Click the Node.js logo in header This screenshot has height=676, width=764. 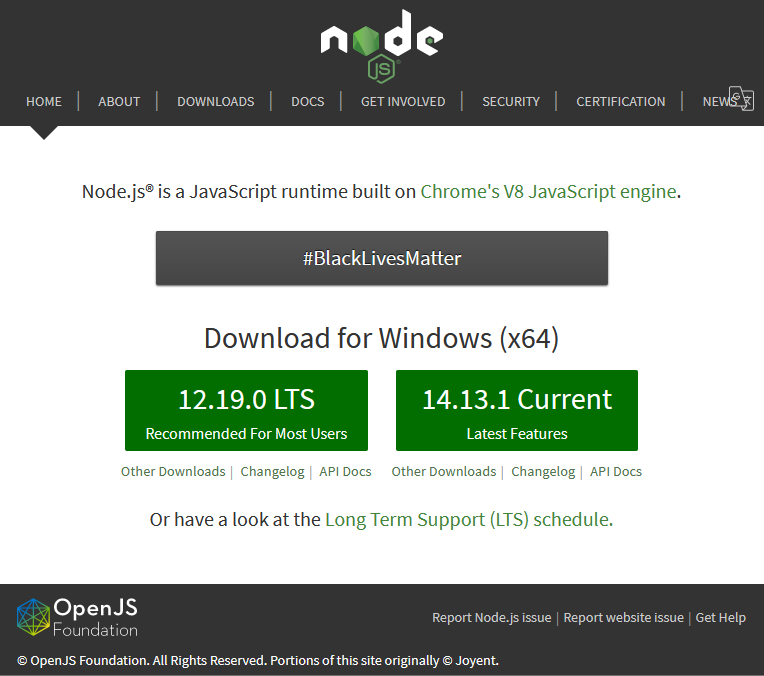pyautogui.click(x=382, y=46)
